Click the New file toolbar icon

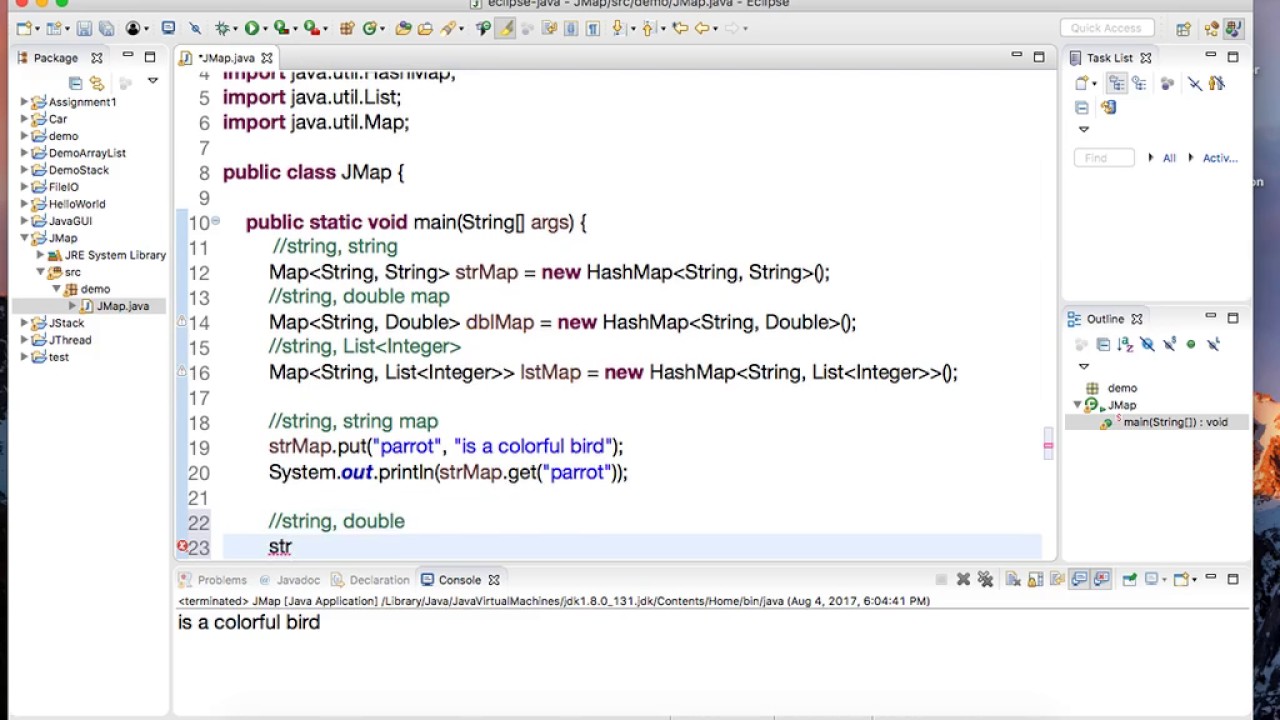tap(24, 28)
